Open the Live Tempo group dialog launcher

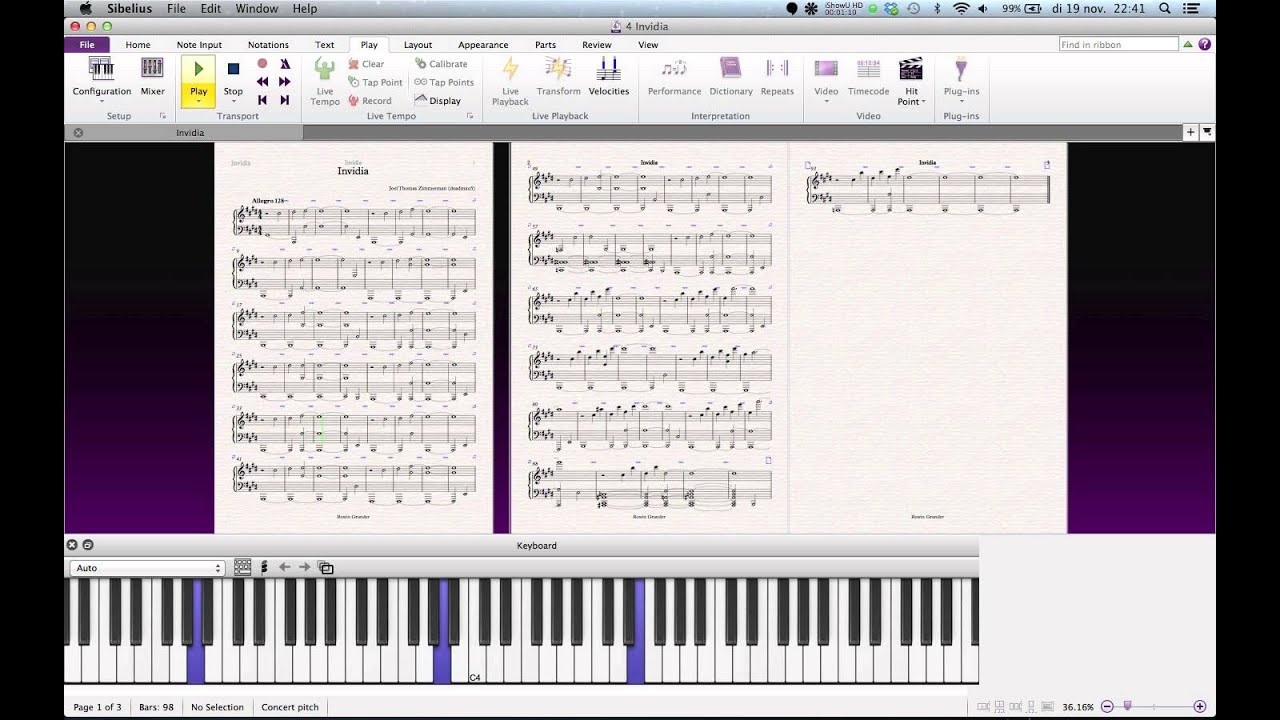tap(470, 116)
